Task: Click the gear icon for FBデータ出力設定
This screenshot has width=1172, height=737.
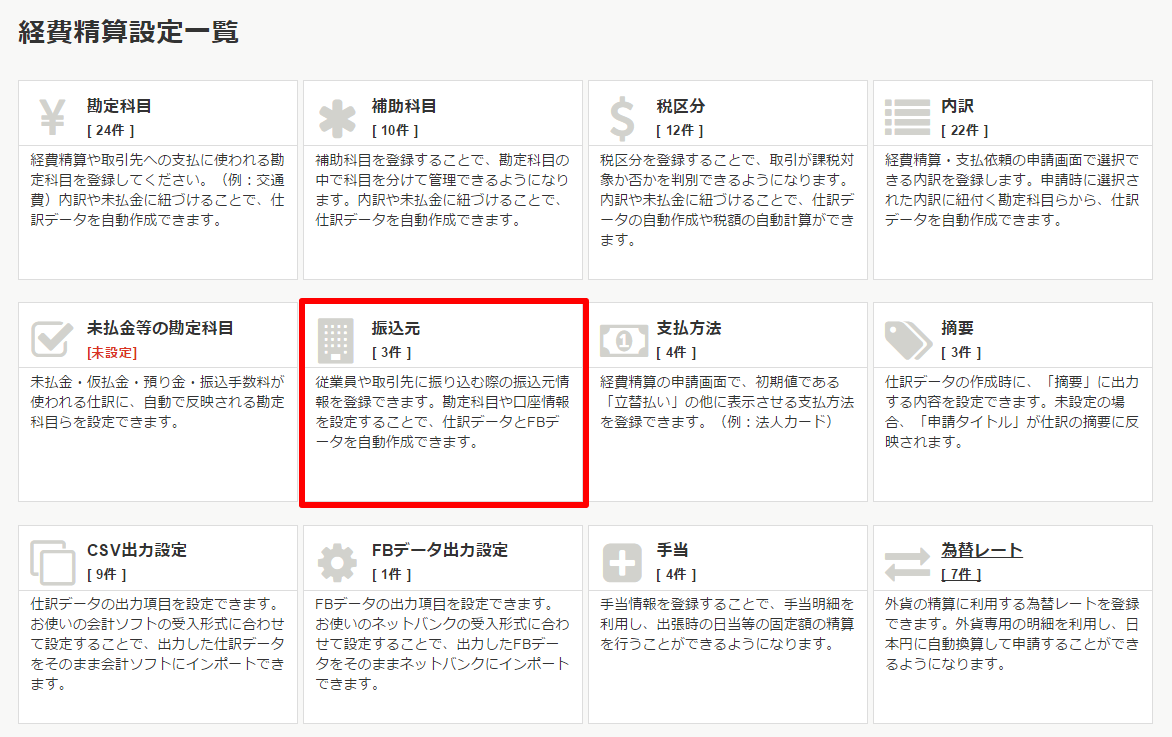Action: point(337,563)
